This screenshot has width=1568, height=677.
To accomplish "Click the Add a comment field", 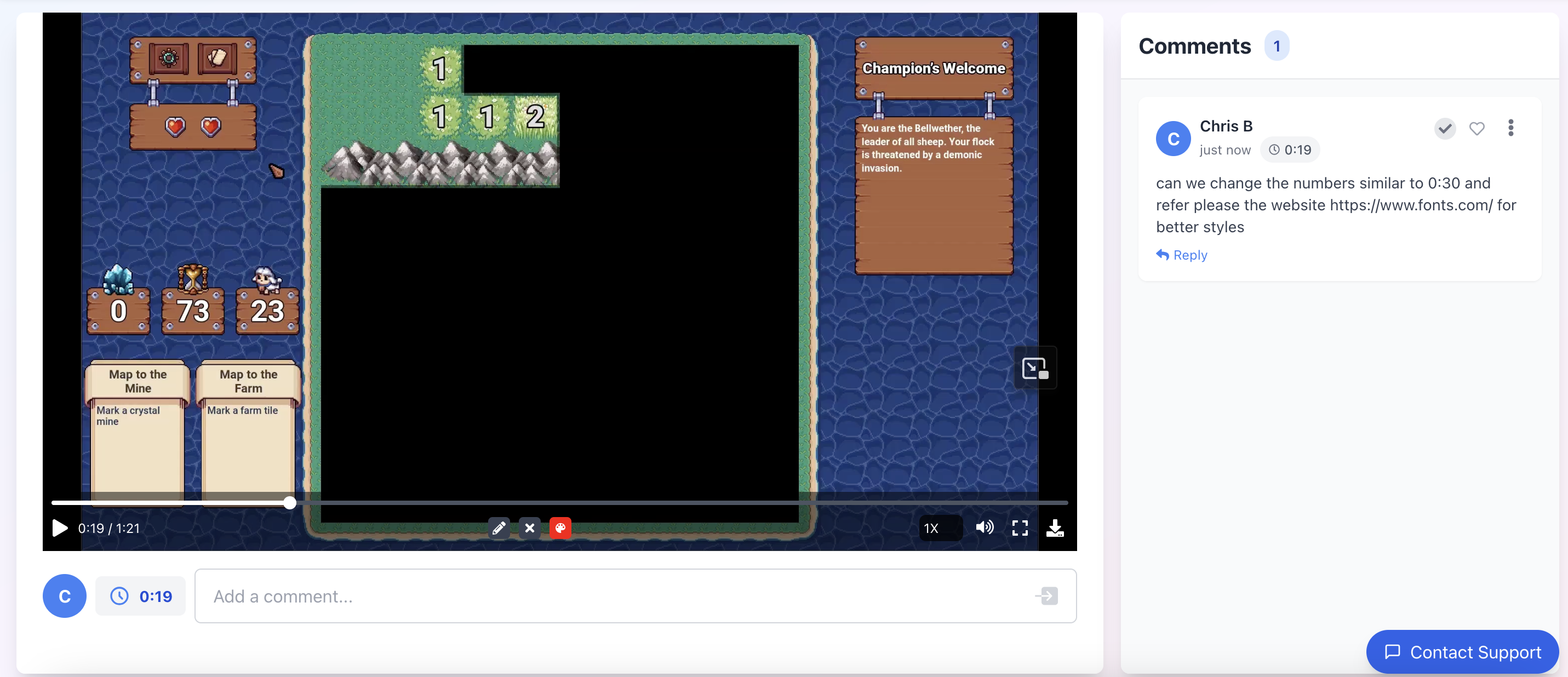I will coord(615,596).
